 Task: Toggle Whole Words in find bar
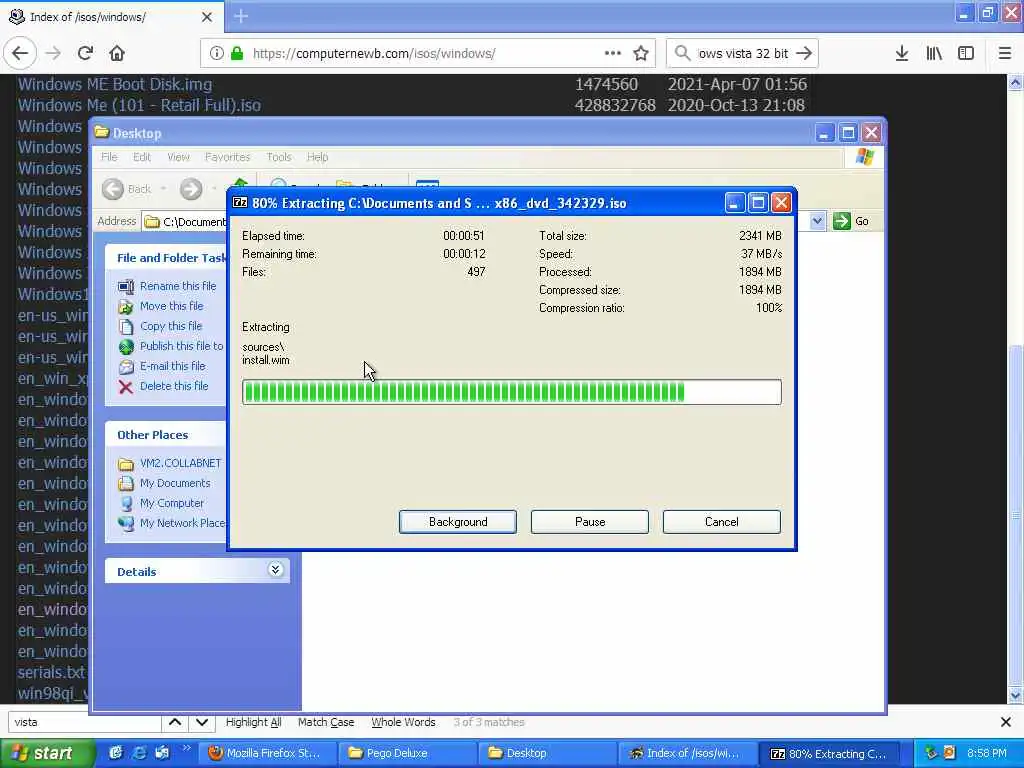pyautogui.click(x=403, y=722)
